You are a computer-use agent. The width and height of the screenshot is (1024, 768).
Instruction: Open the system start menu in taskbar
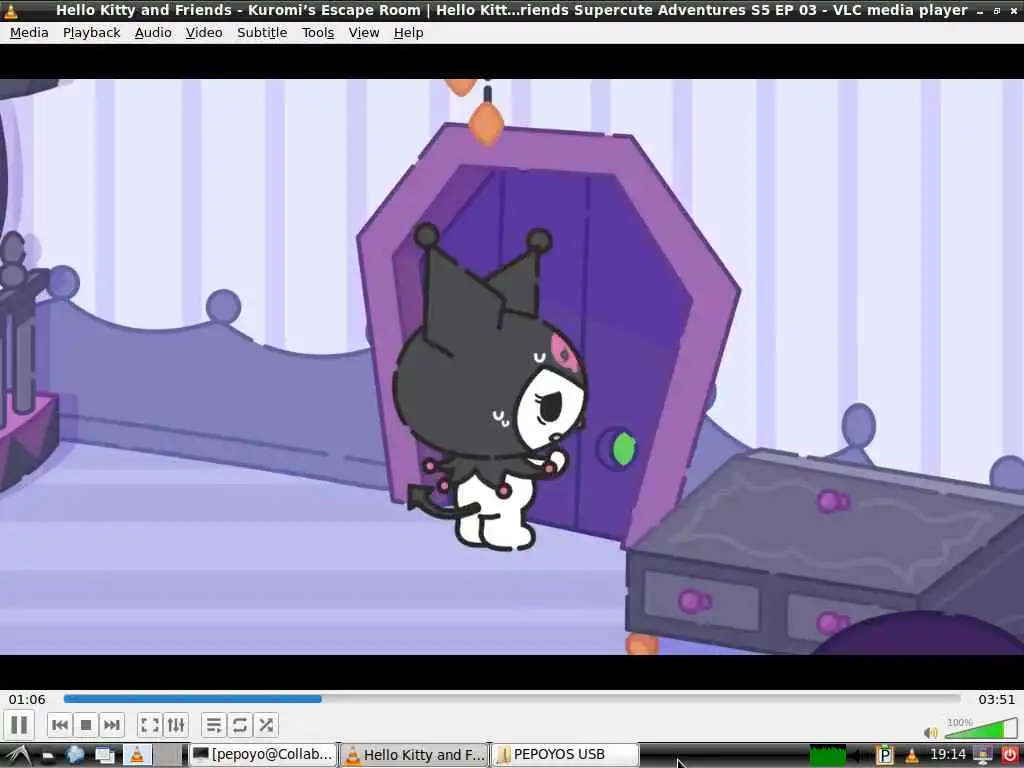(18, 755)
